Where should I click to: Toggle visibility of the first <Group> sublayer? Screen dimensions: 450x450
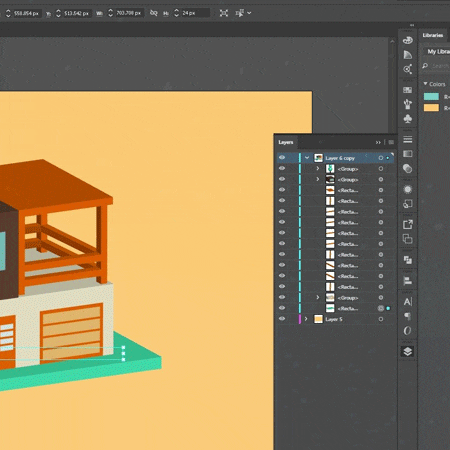[282, 168]
